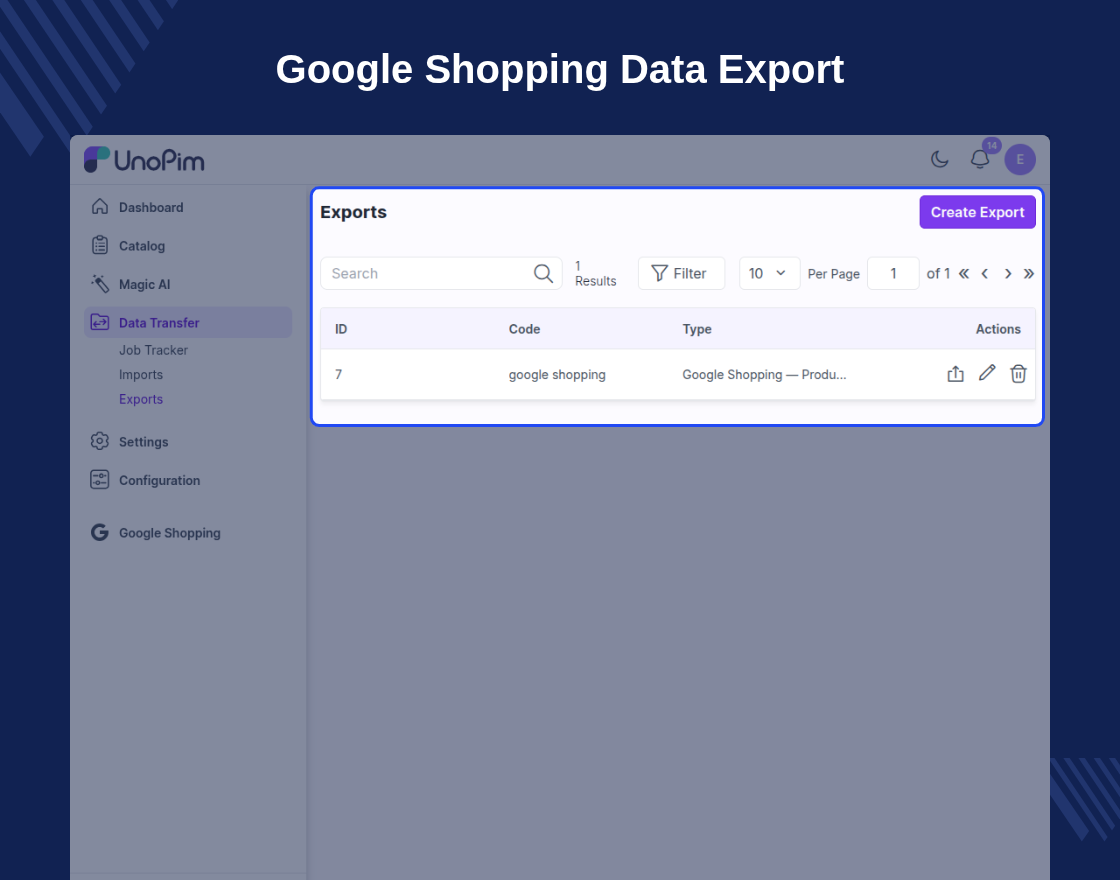Click the UnoPim logo
The height and width of the screenshot is (880, 1120).
[144, 160]
